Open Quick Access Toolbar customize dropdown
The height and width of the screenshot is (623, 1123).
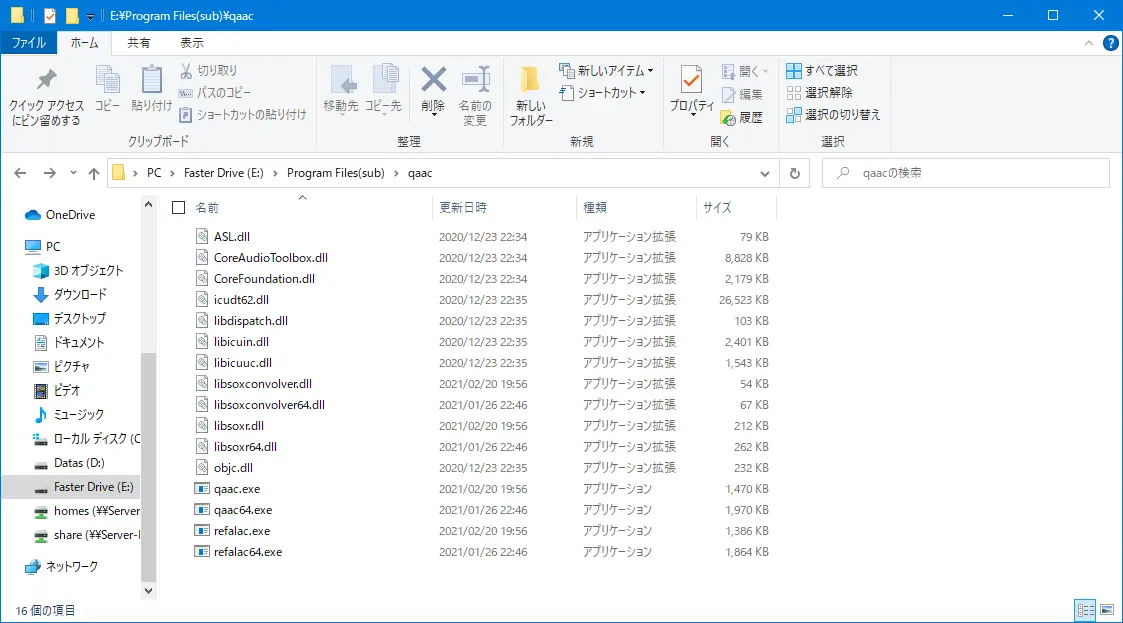(x=90, y=16)
